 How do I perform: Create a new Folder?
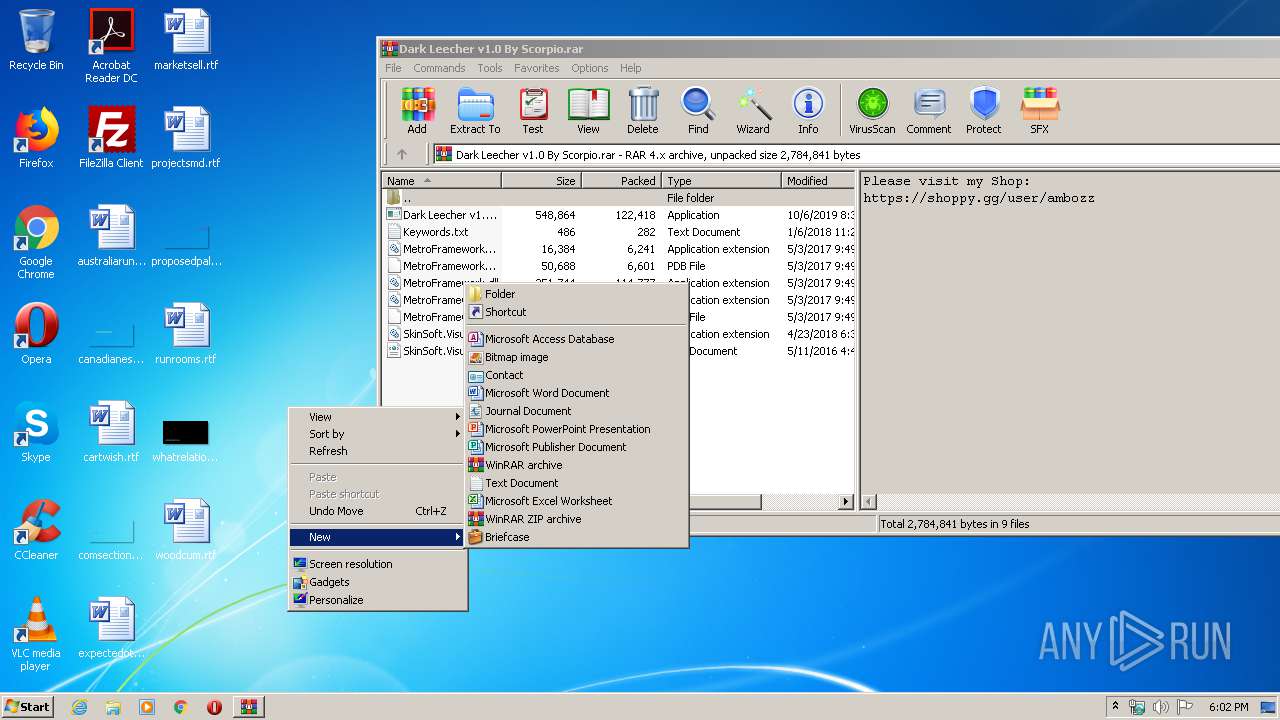click(x=577, y=294)
